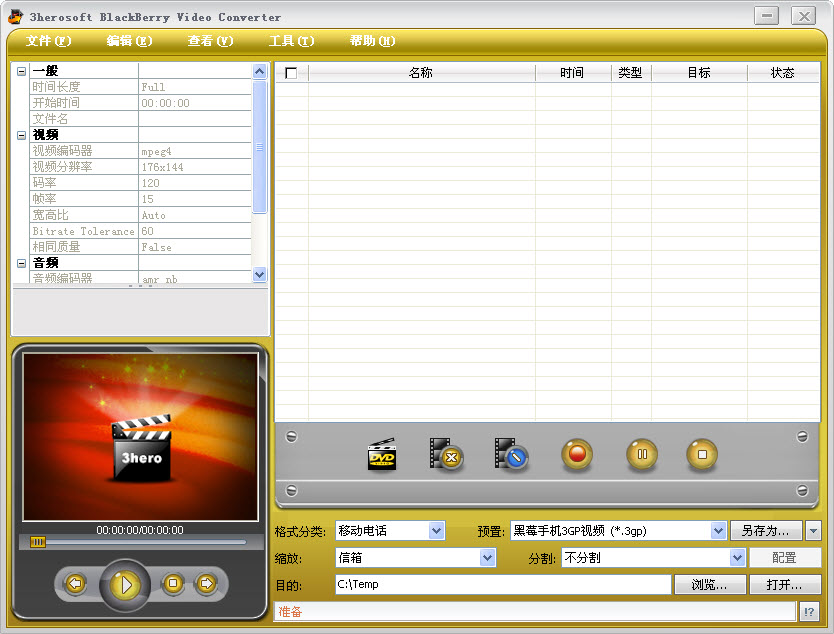
Task: Click the 浏览... button
Action: [x=710, y=585]
